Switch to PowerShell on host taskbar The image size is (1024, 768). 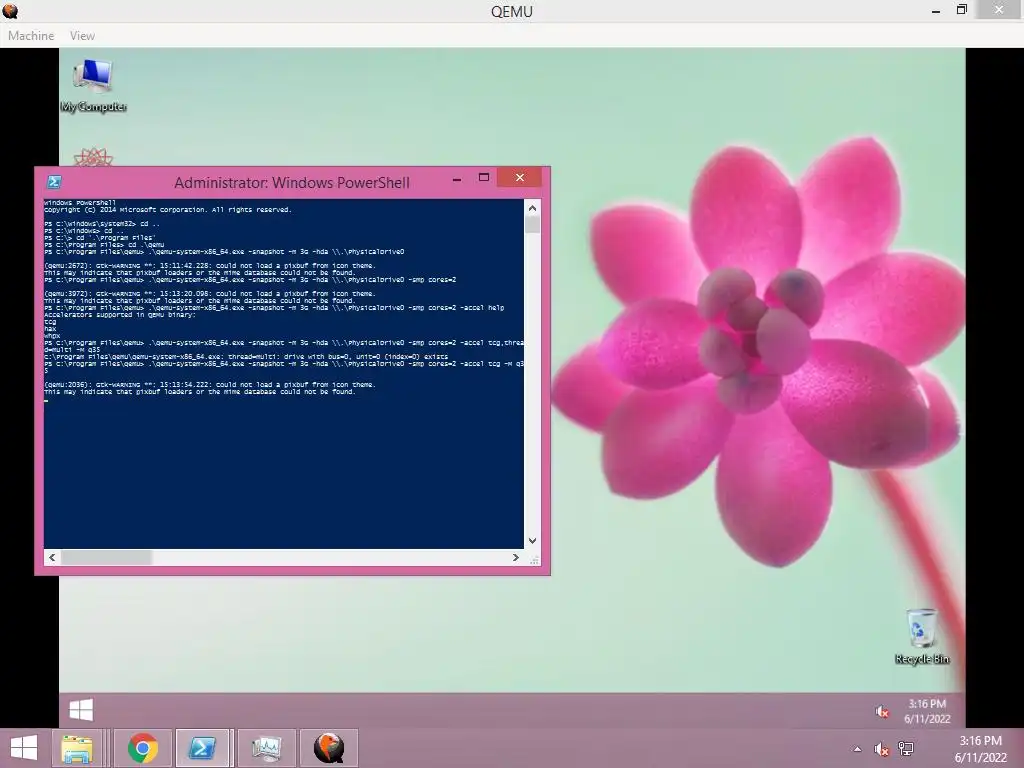202,748
